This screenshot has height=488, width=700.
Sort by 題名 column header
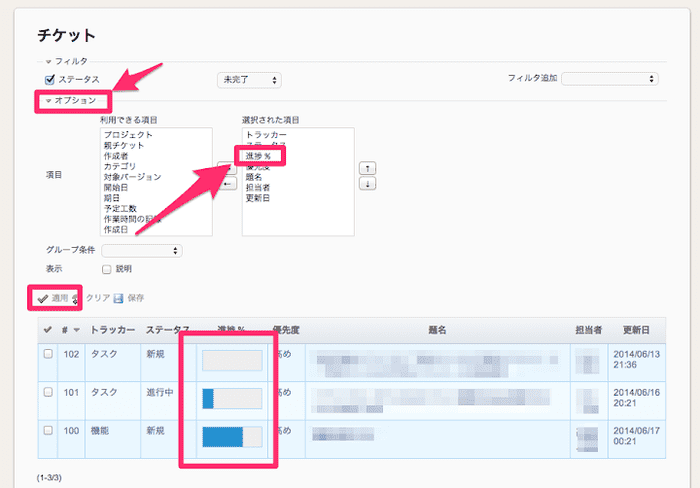click(x=437, y=330)
